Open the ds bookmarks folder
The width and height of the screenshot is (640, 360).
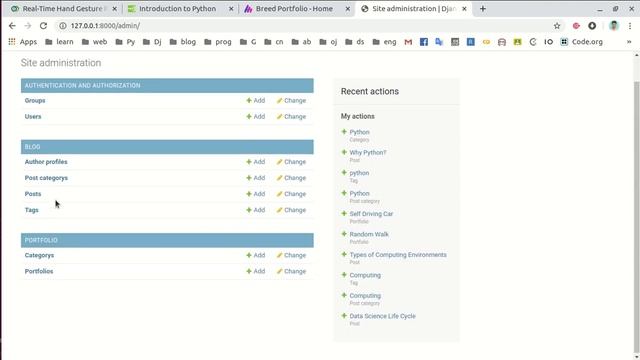click(x=355, y=42)
